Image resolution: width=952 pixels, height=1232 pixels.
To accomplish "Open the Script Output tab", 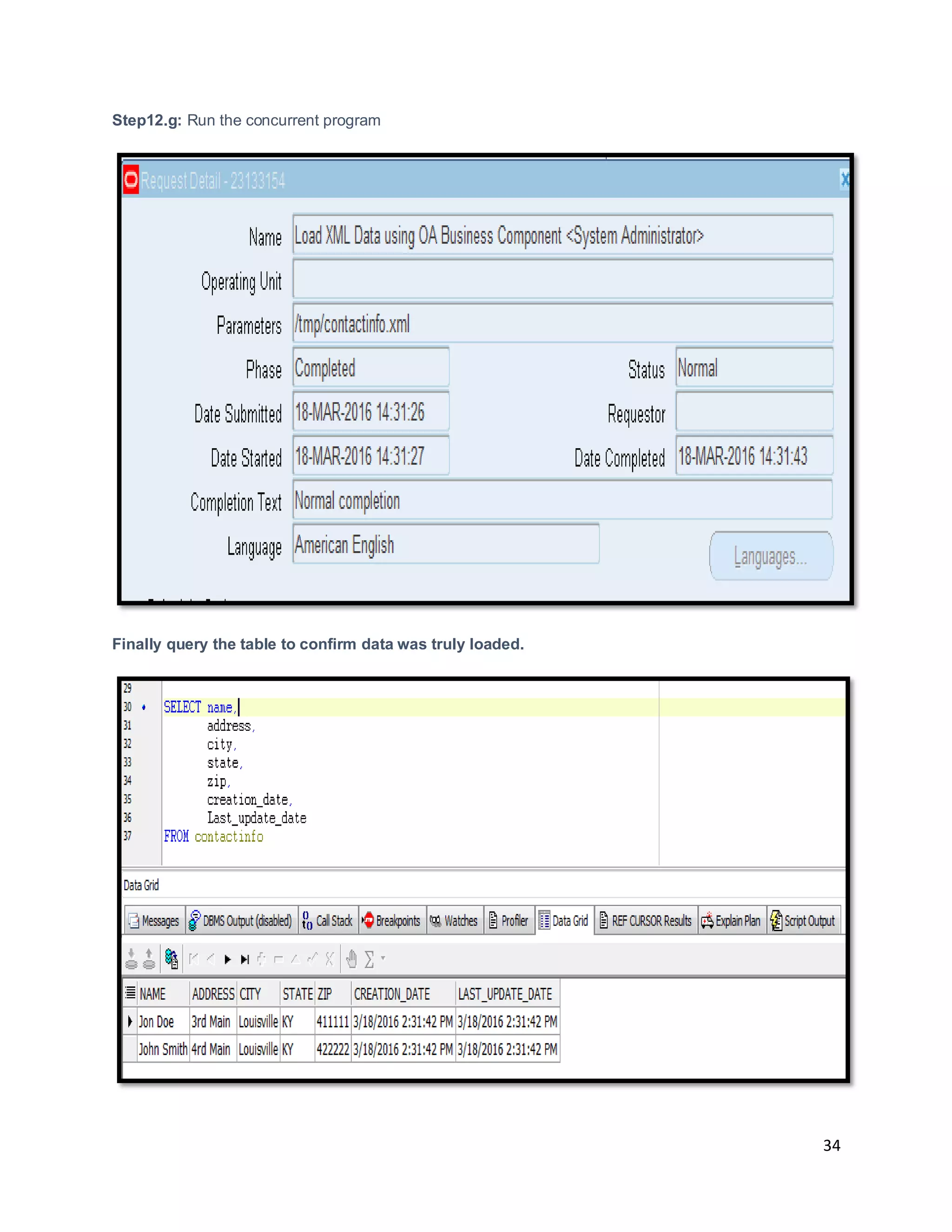I will click(x=804, y=921).
